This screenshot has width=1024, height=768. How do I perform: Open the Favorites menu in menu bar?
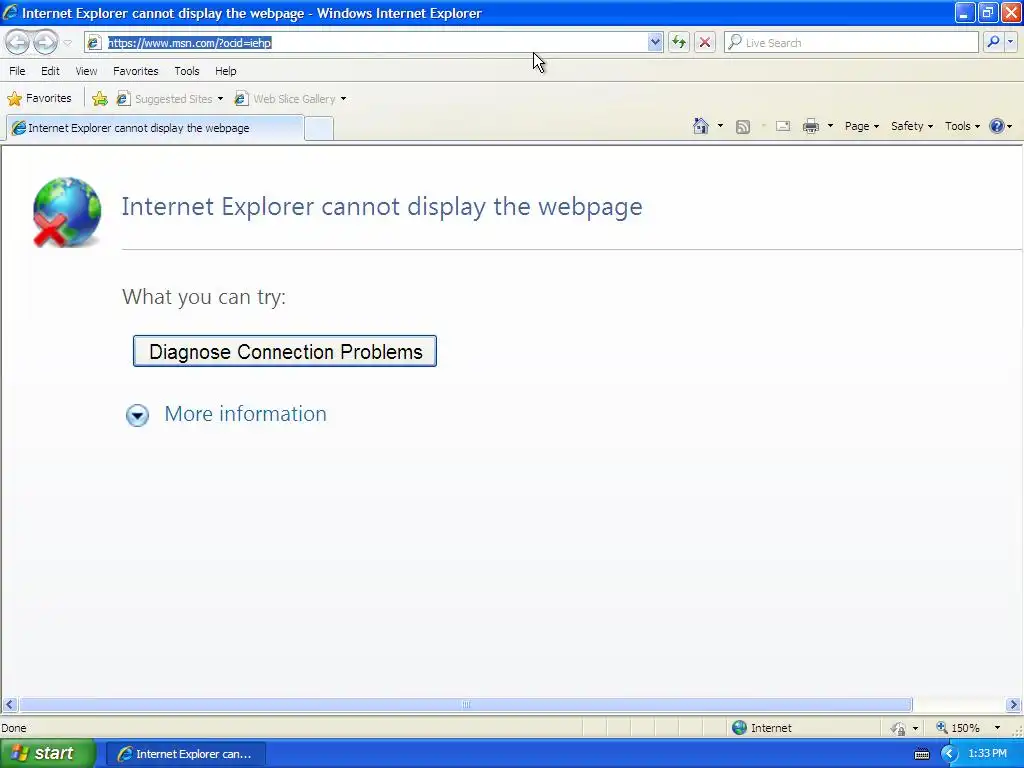136,71
